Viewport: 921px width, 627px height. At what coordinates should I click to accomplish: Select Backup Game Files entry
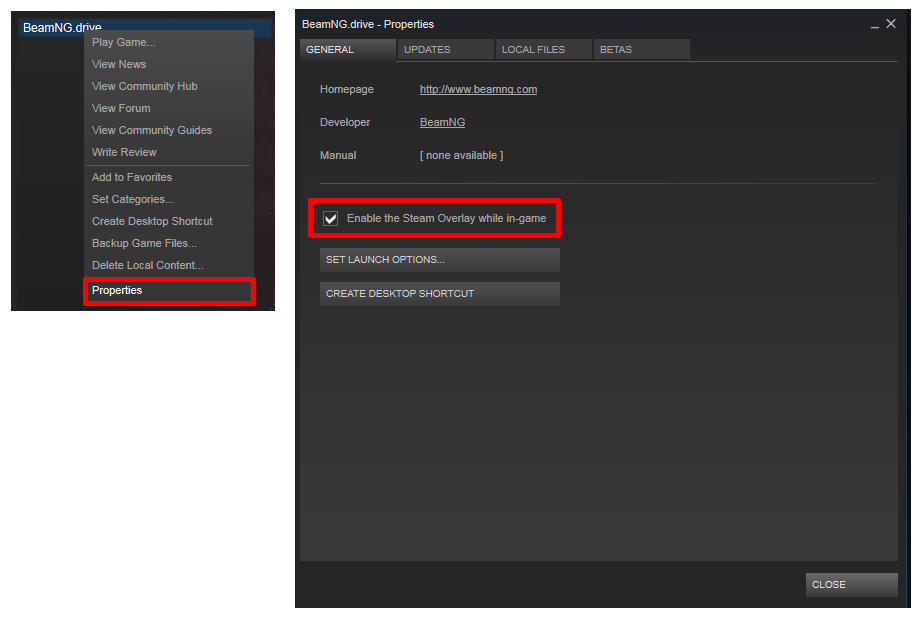click(169, 243)
